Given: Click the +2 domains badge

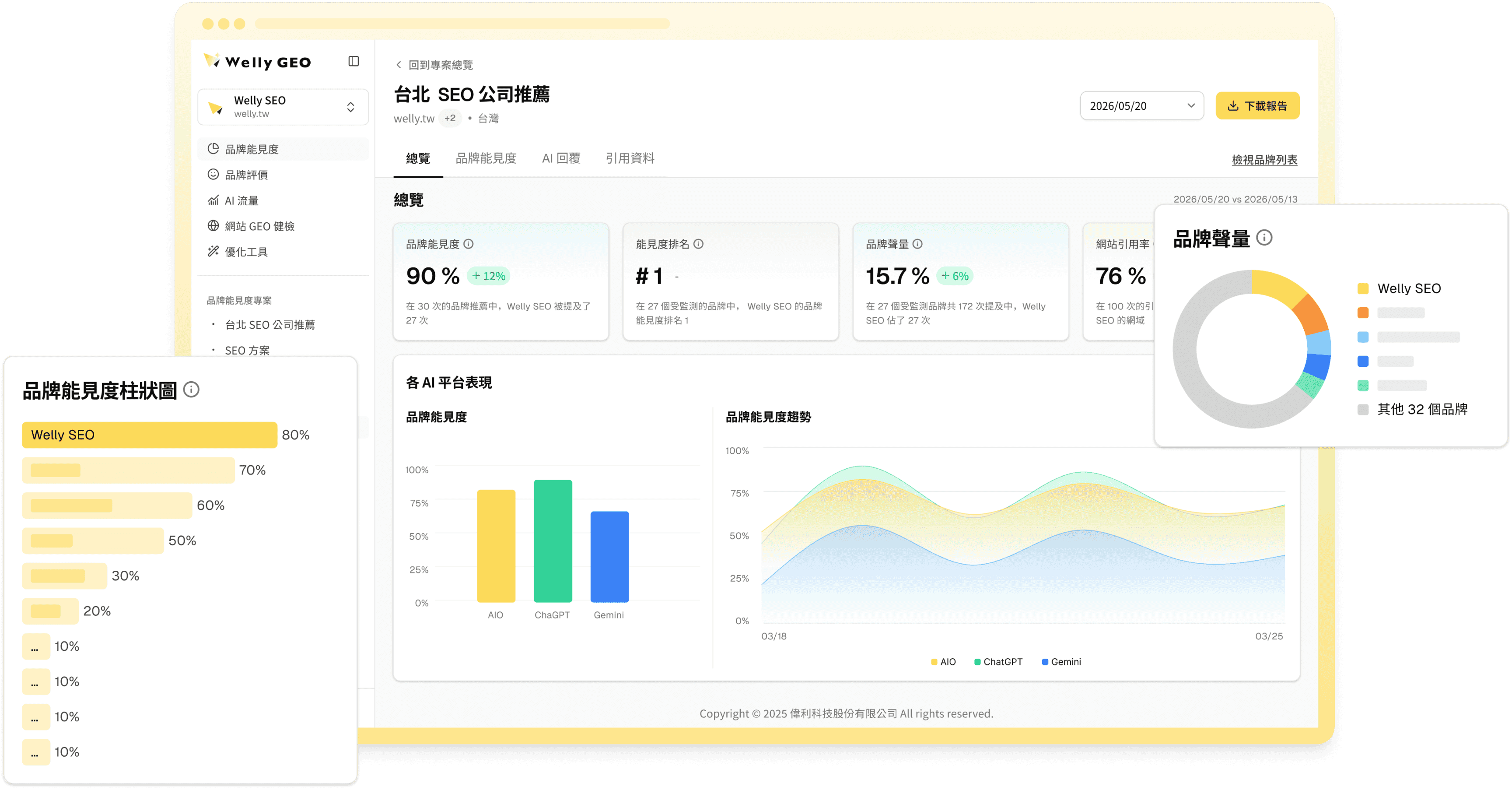Looking at the screenshot, I should click(x=450, y=118).
